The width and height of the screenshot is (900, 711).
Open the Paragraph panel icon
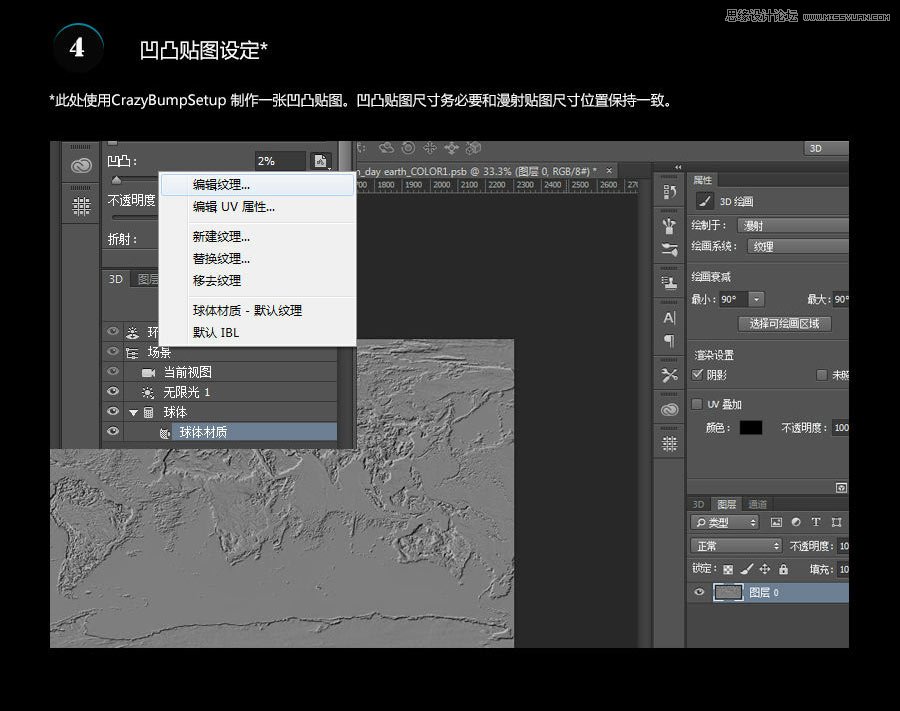point(669,341)
